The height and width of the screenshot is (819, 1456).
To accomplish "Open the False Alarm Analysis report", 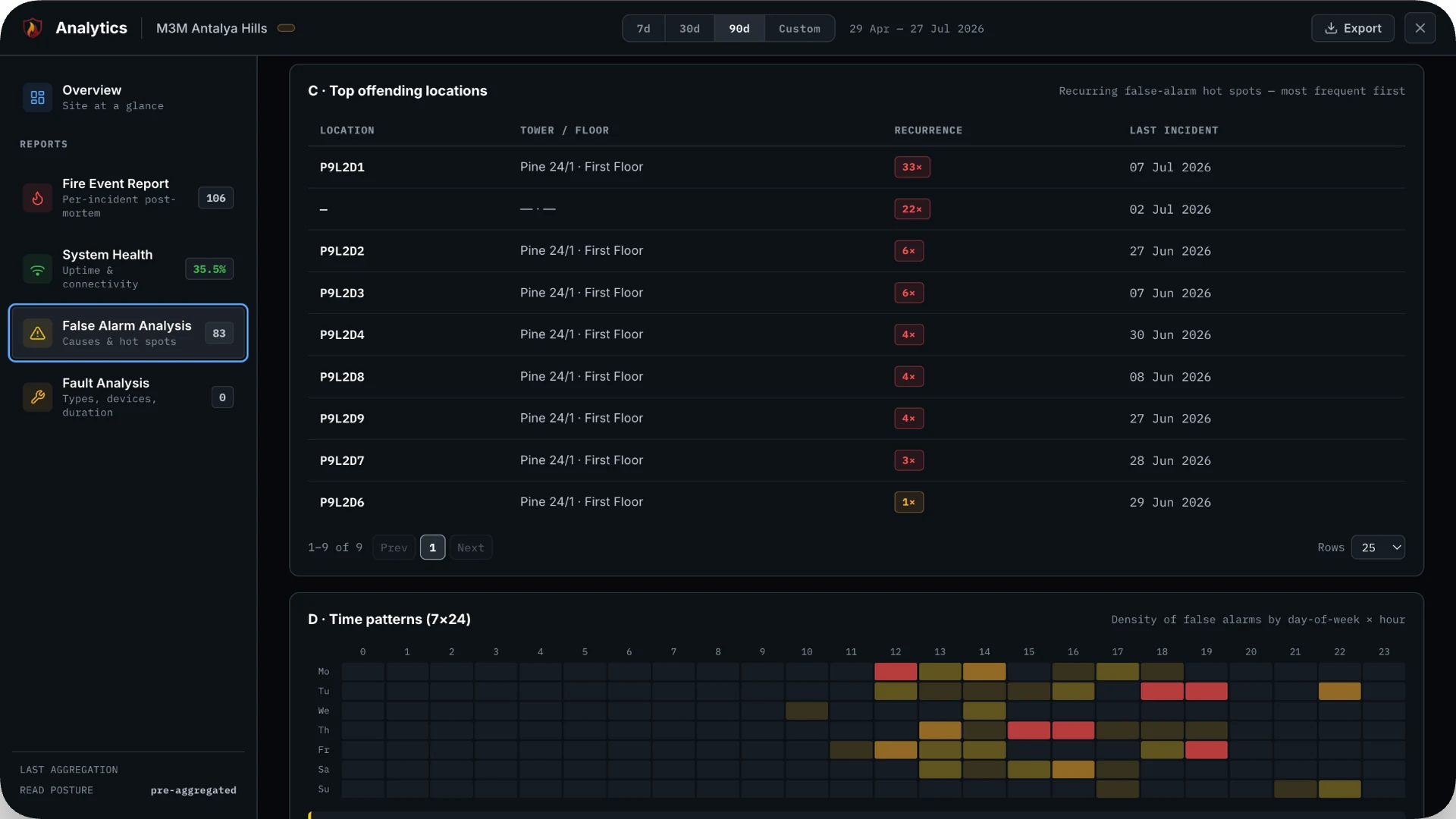I will tap(128, 333).
